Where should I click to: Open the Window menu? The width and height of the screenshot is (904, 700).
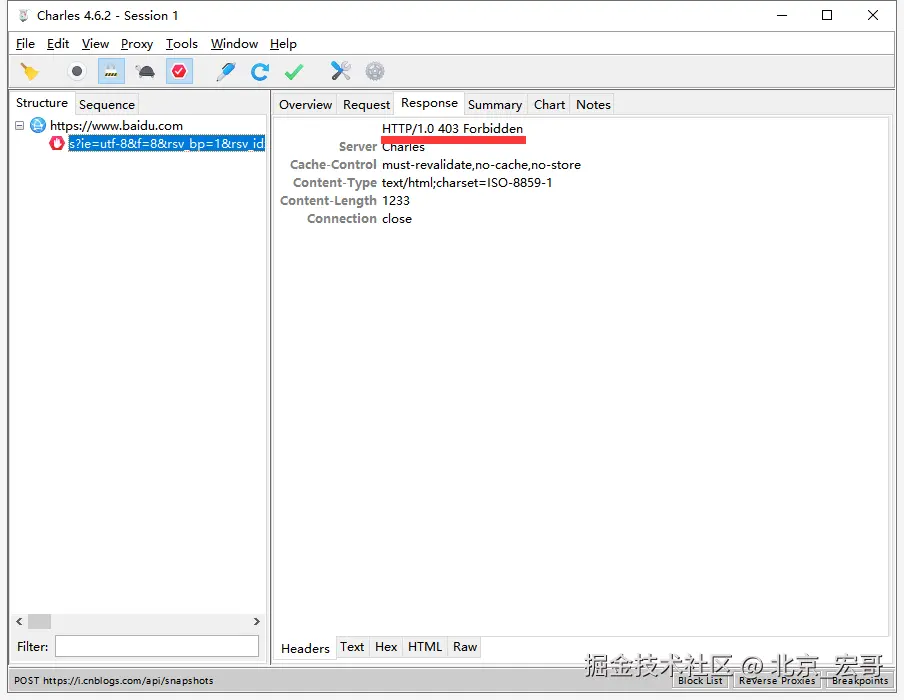pyautogui.click(x=234, y=44)
